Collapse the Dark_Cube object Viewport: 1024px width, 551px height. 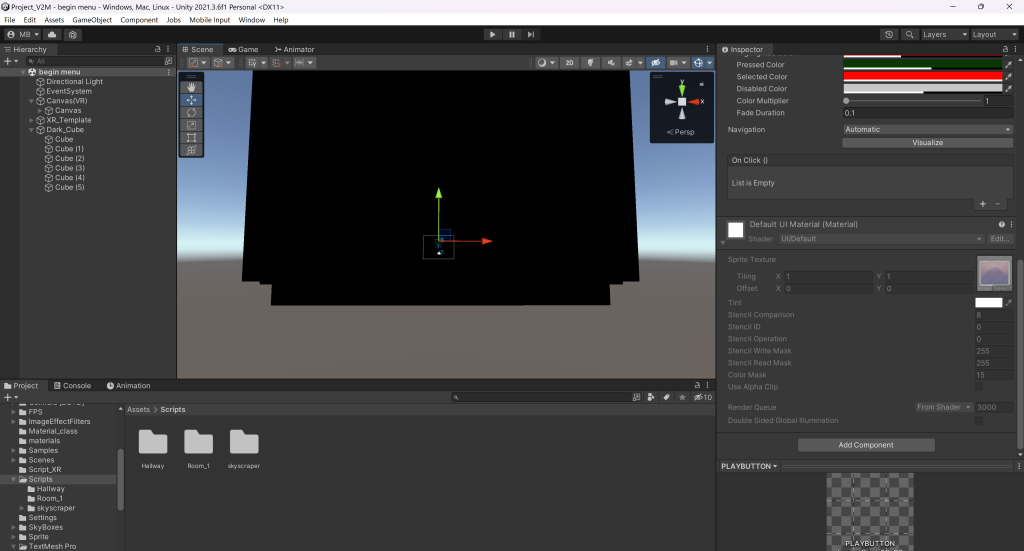pos(31,130)
